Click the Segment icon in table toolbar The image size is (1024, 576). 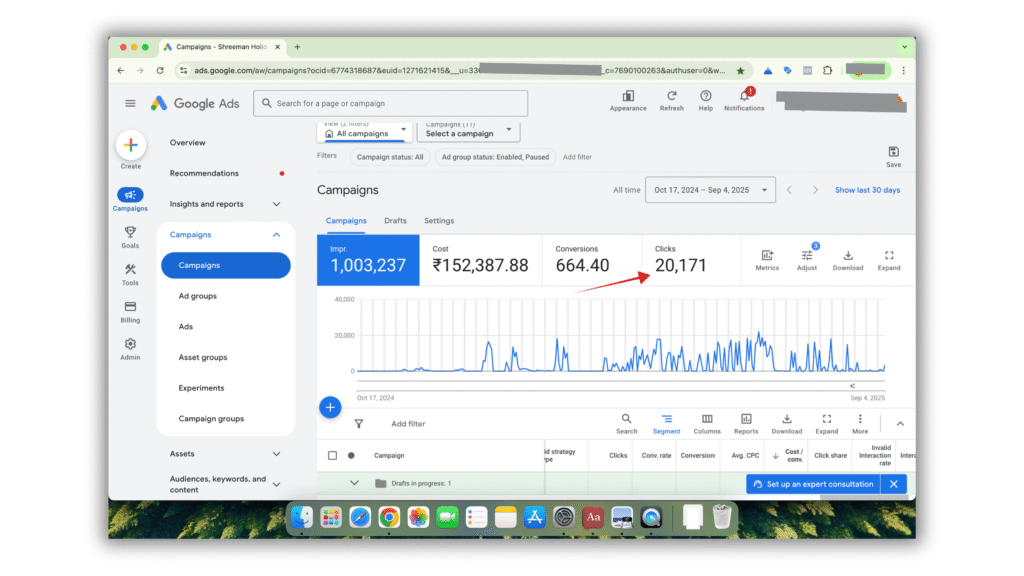point(666,423)
